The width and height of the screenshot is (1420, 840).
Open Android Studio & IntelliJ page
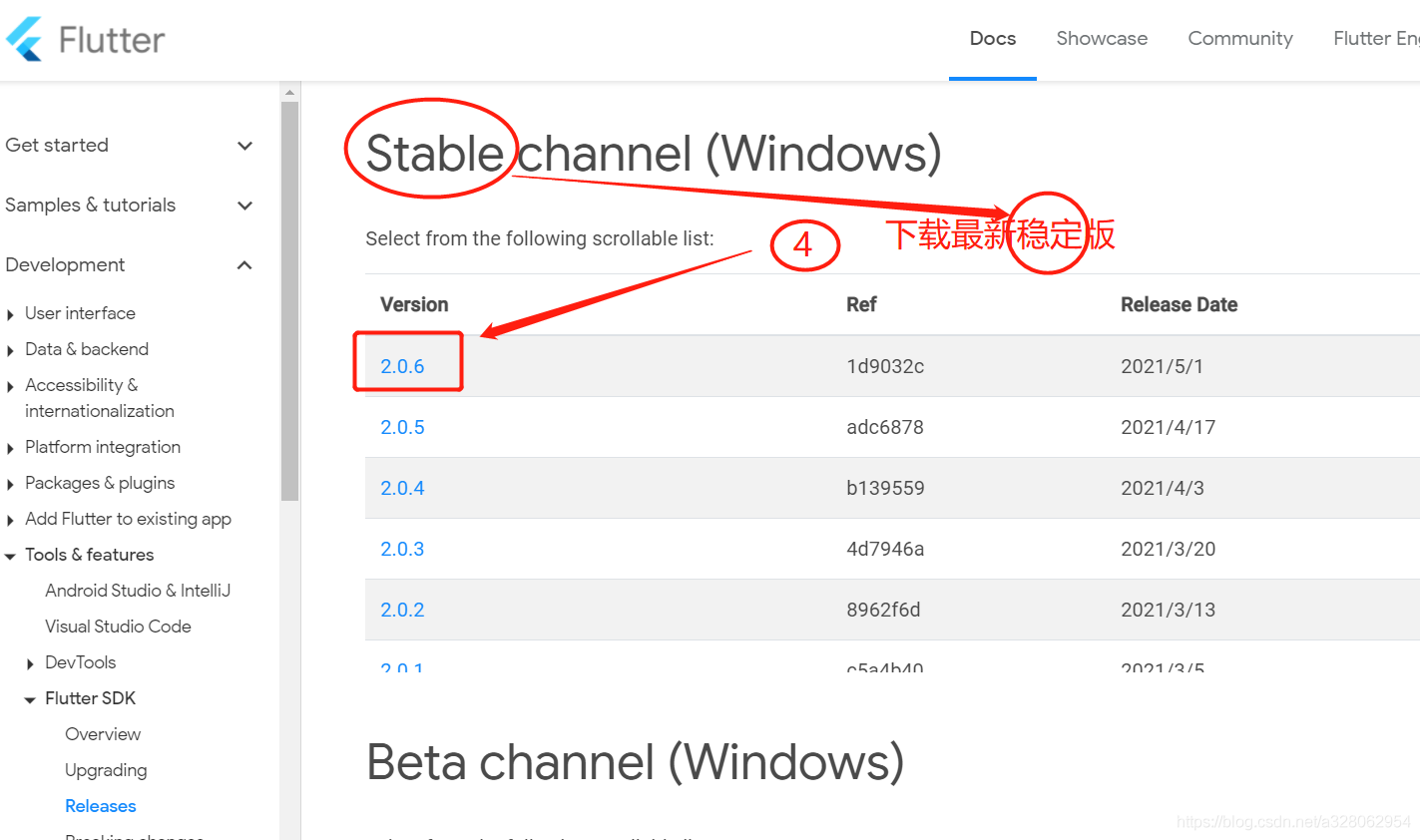[138, 591]
